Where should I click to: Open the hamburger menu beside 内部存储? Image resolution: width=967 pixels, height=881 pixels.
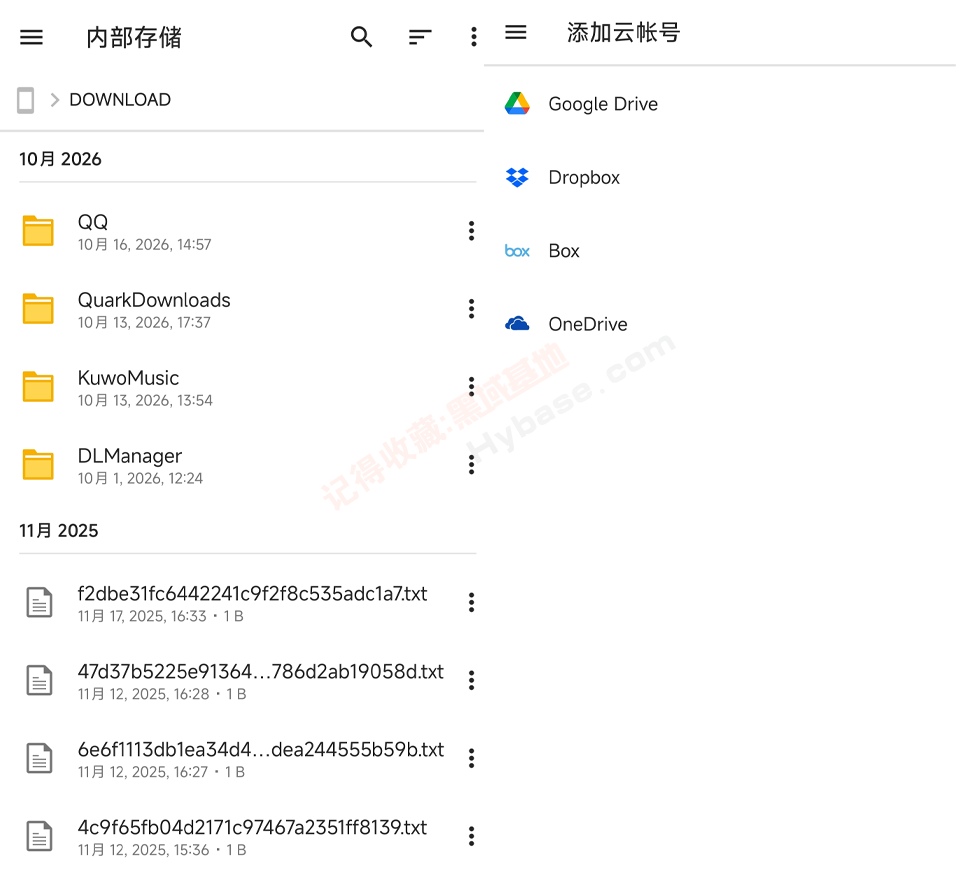pos(31,37)
